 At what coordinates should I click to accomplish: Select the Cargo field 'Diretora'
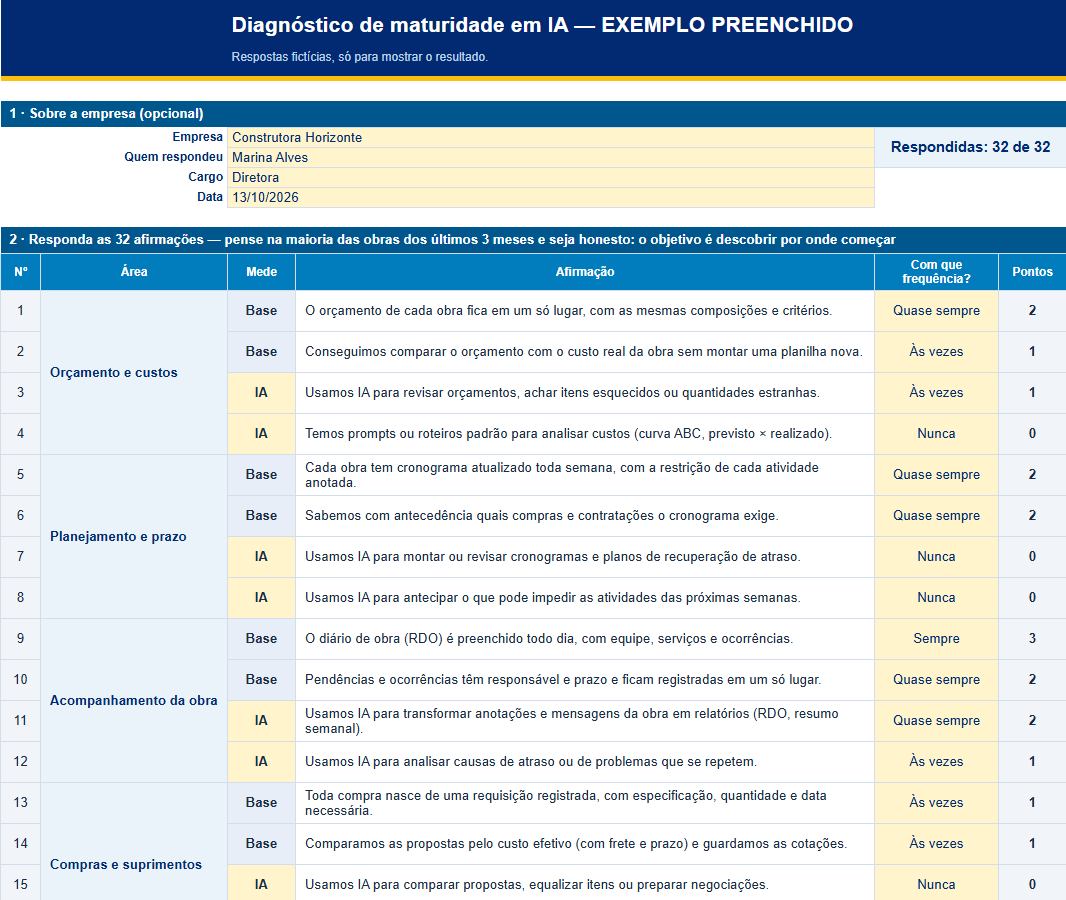tap(551, 177)
